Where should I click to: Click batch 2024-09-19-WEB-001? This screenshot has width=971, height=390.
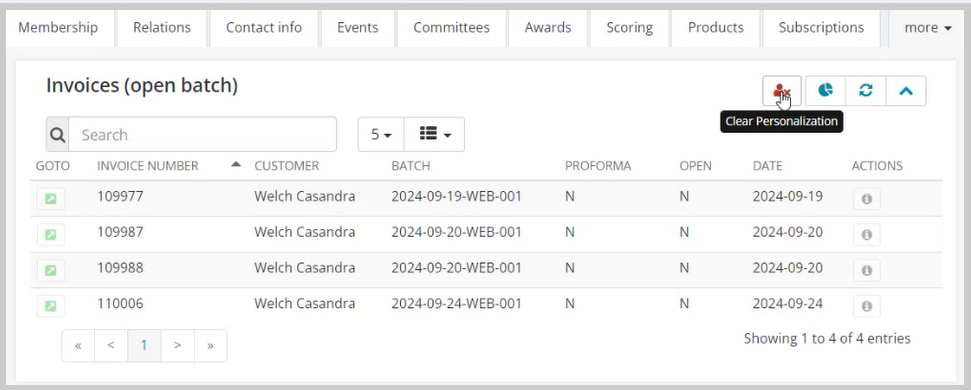click(456, 196)
